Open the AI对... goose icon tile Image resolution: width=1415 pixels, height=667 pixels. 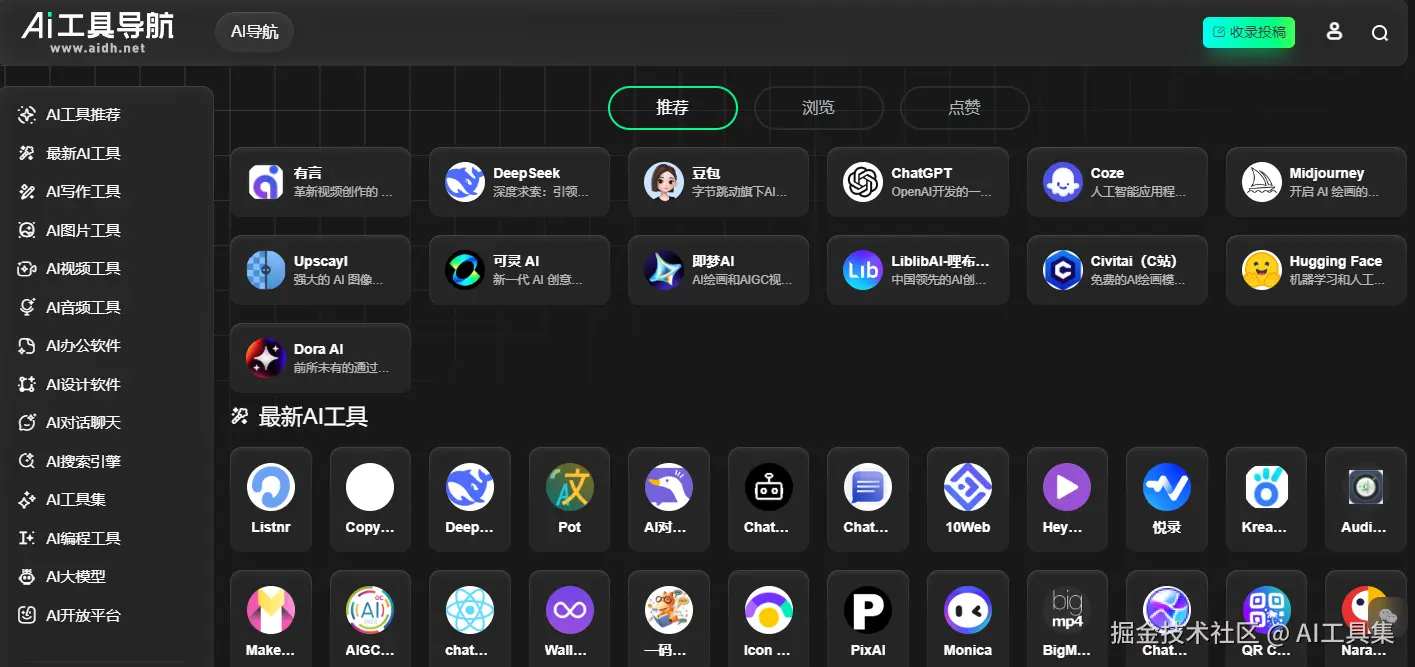(x=669, y=499)
